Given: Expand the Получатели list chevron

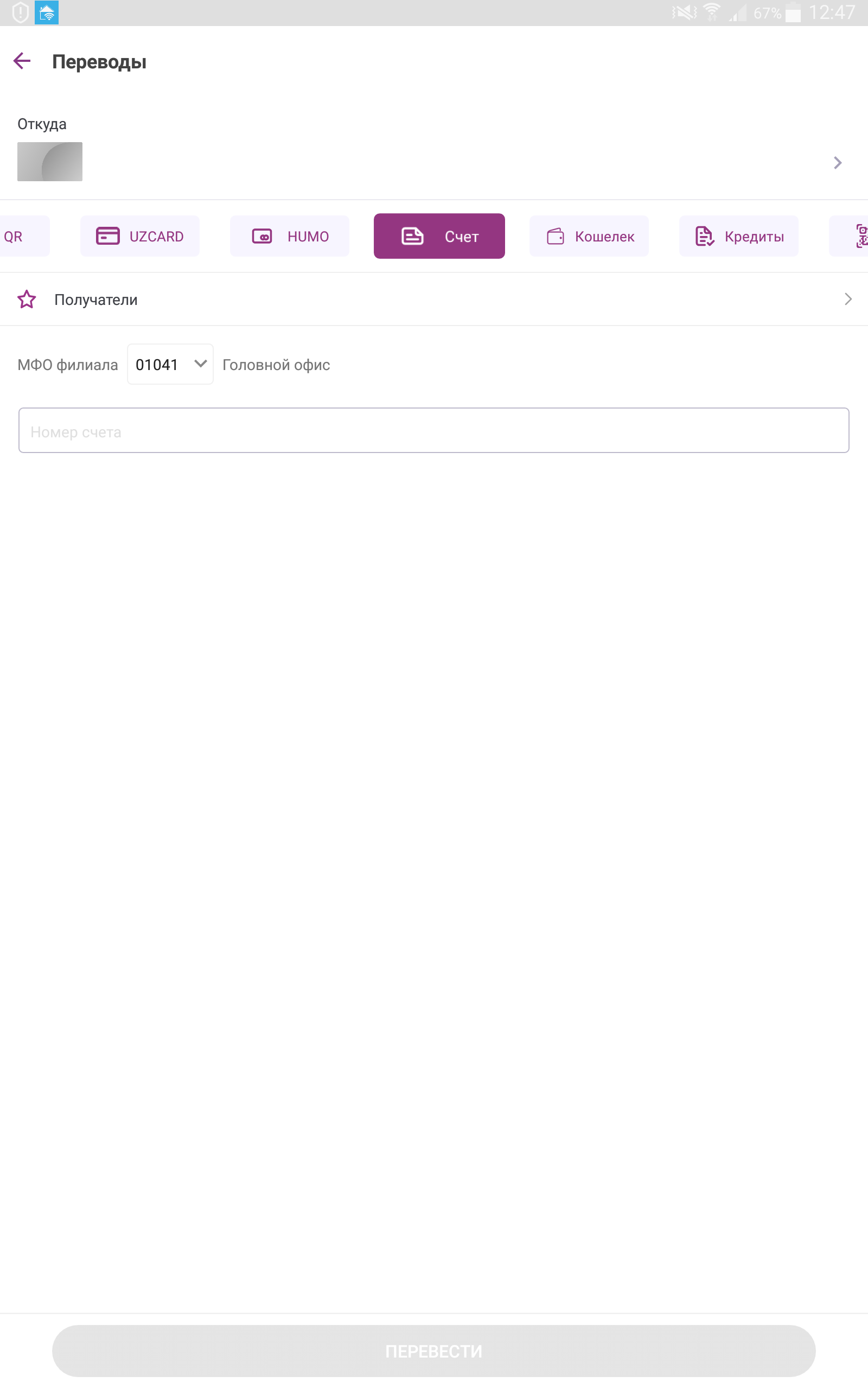Looking at the screenshot, I should pyautogui.click(x=847, y=299).
